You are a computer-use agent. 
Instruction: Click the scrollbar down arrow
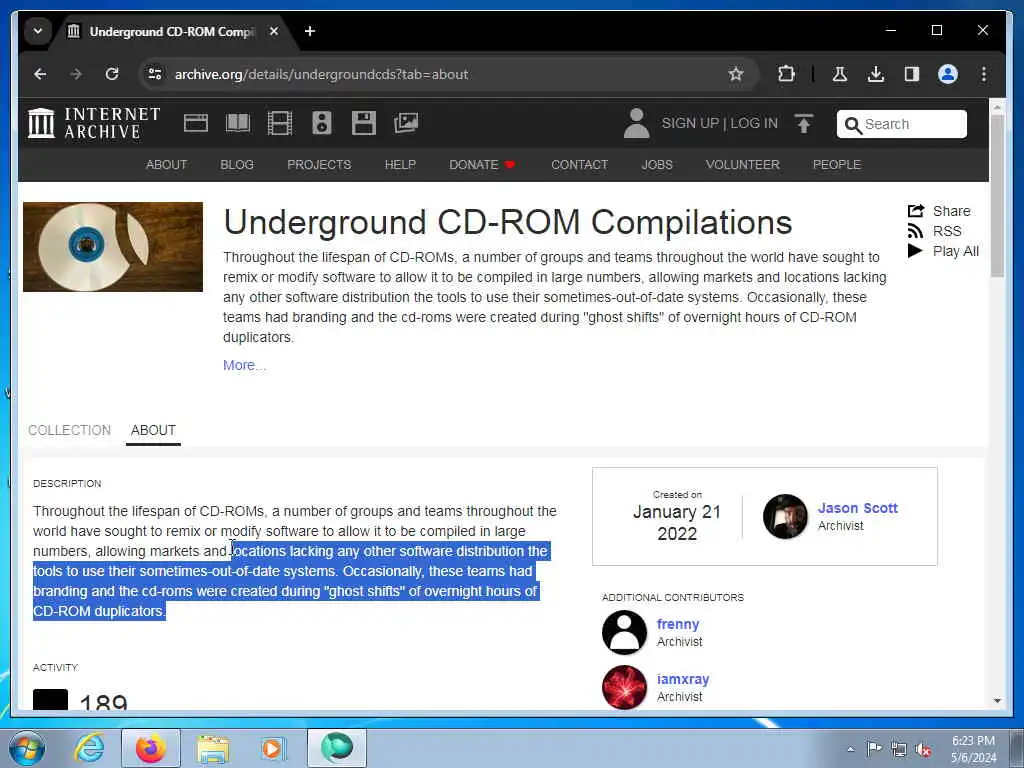[x=997, y=701]
